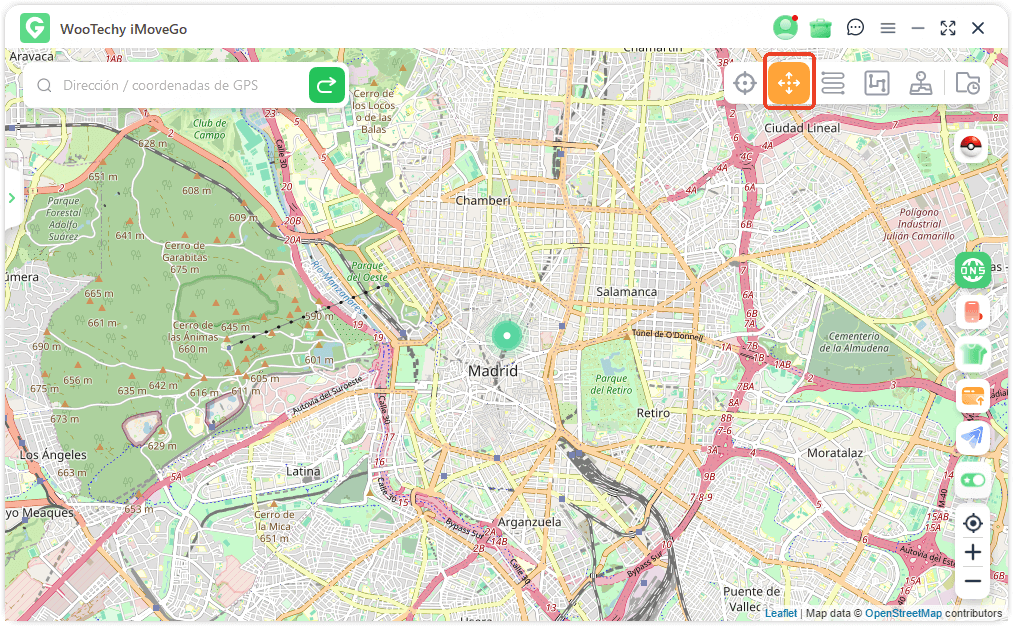Open the user account profile avatar
Viewport: 1013px width, 626px height.
(785, 28)
